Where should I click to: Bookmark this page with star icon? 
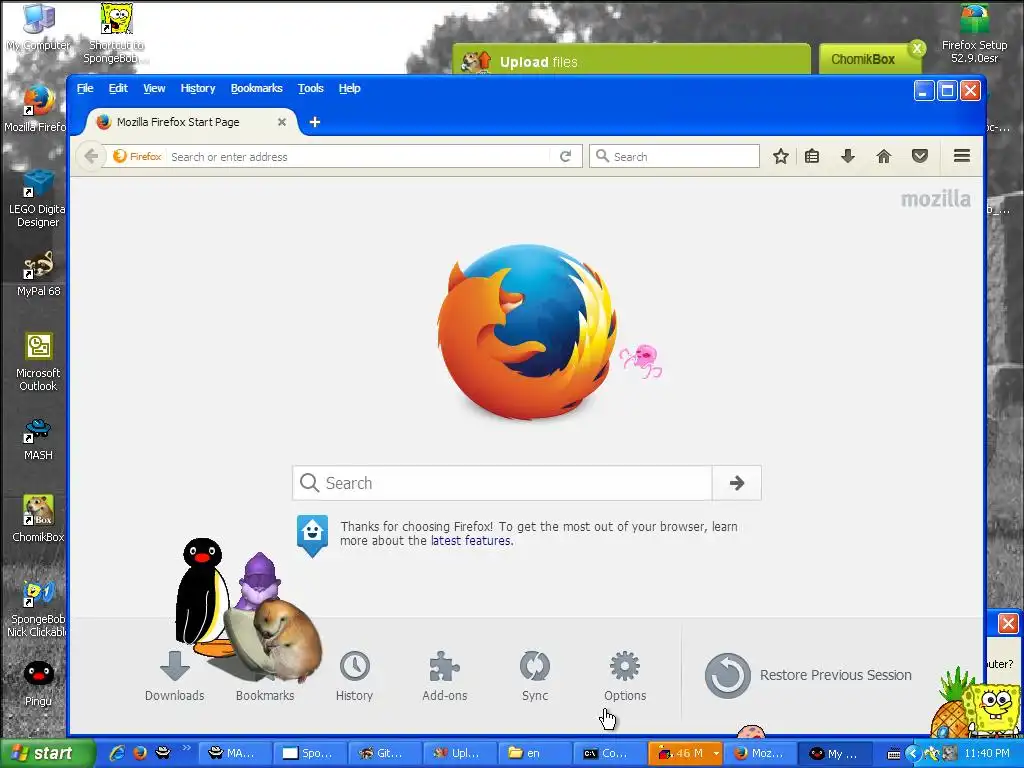(x=780, y=156)
